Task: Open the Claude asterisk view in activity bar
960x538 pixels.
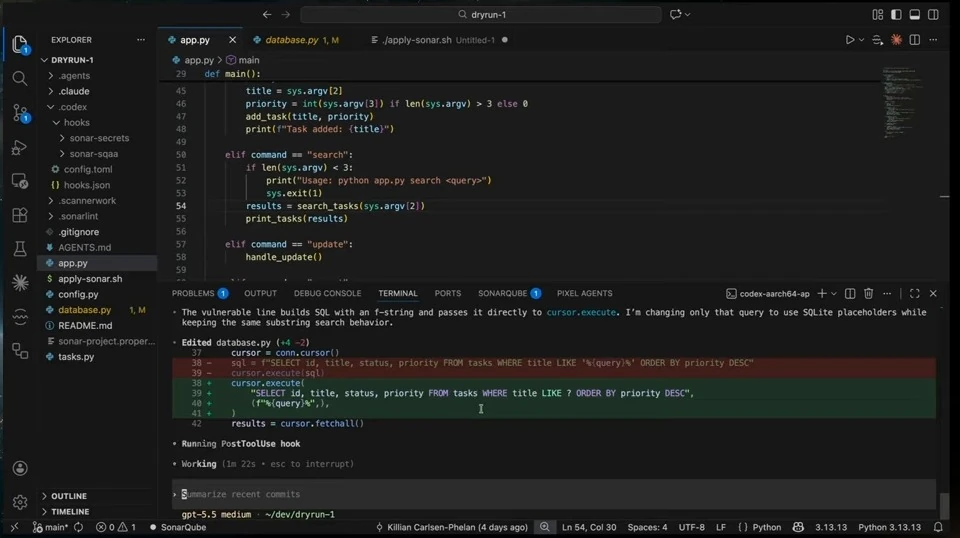Action: tap(20, 282)
